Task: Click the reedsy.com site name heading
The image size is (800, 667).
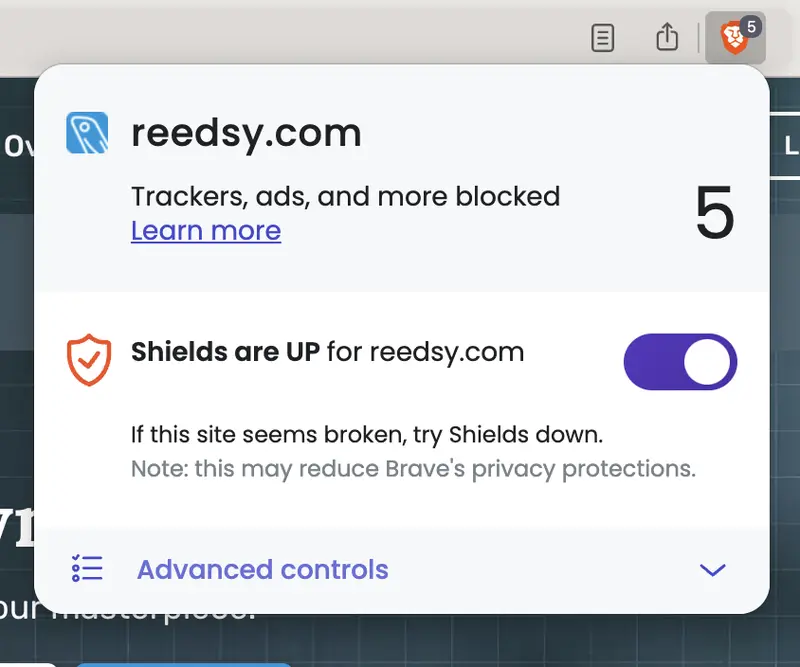Action: 246,133
